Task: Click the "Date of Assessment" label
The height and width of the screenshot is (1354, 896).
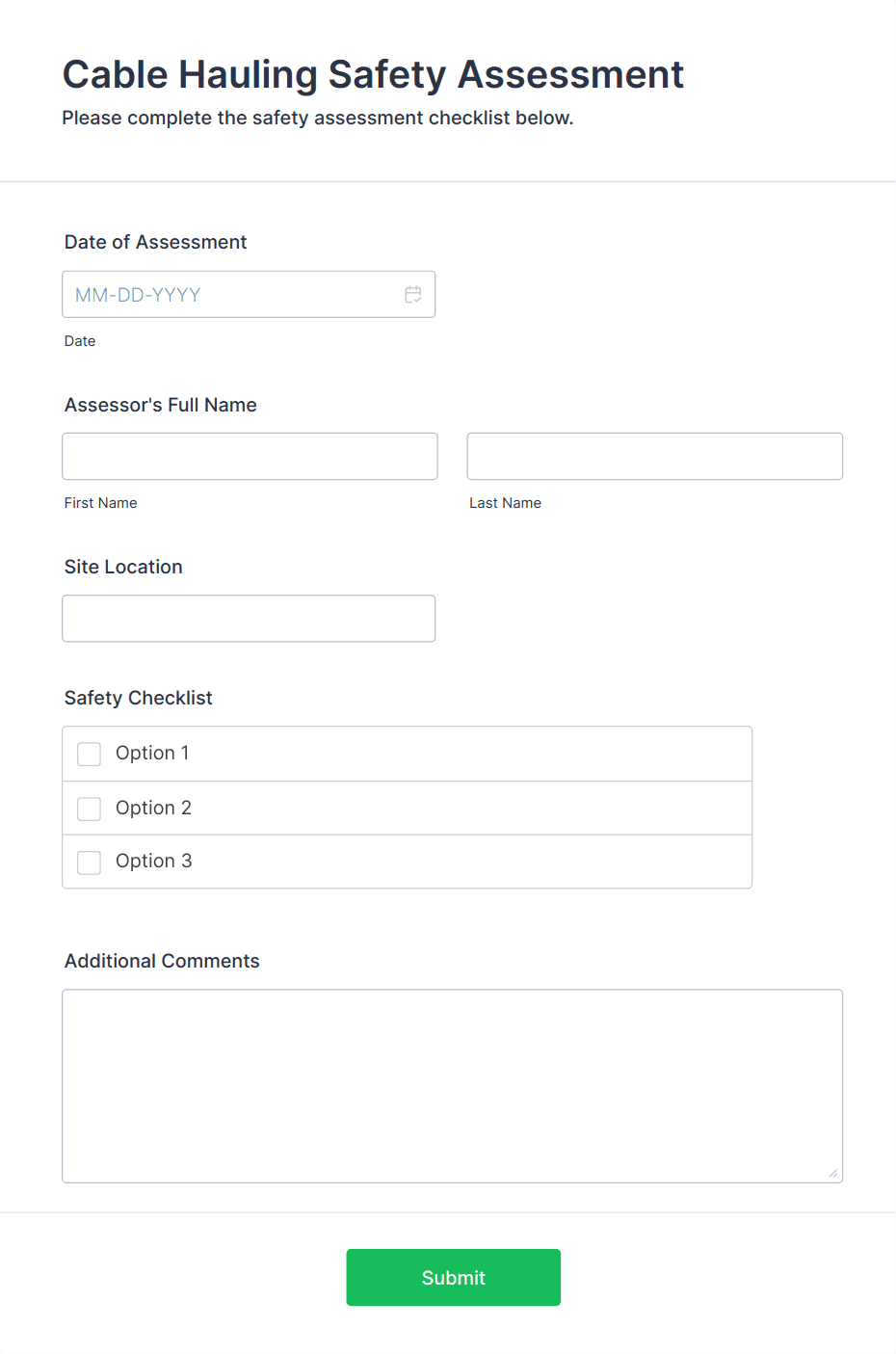Action: pyautogui.click(x=155, y=243)
